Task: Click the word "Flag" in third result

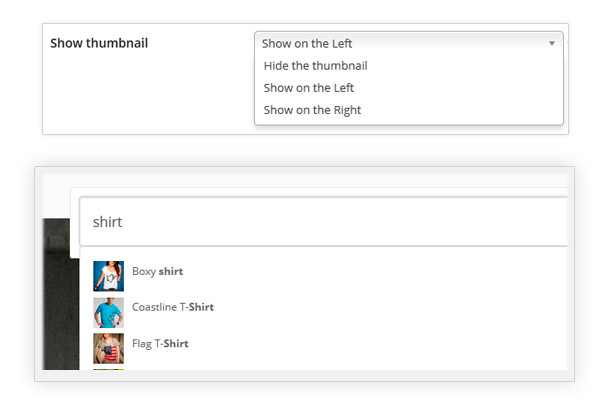Action: [142, 343]
